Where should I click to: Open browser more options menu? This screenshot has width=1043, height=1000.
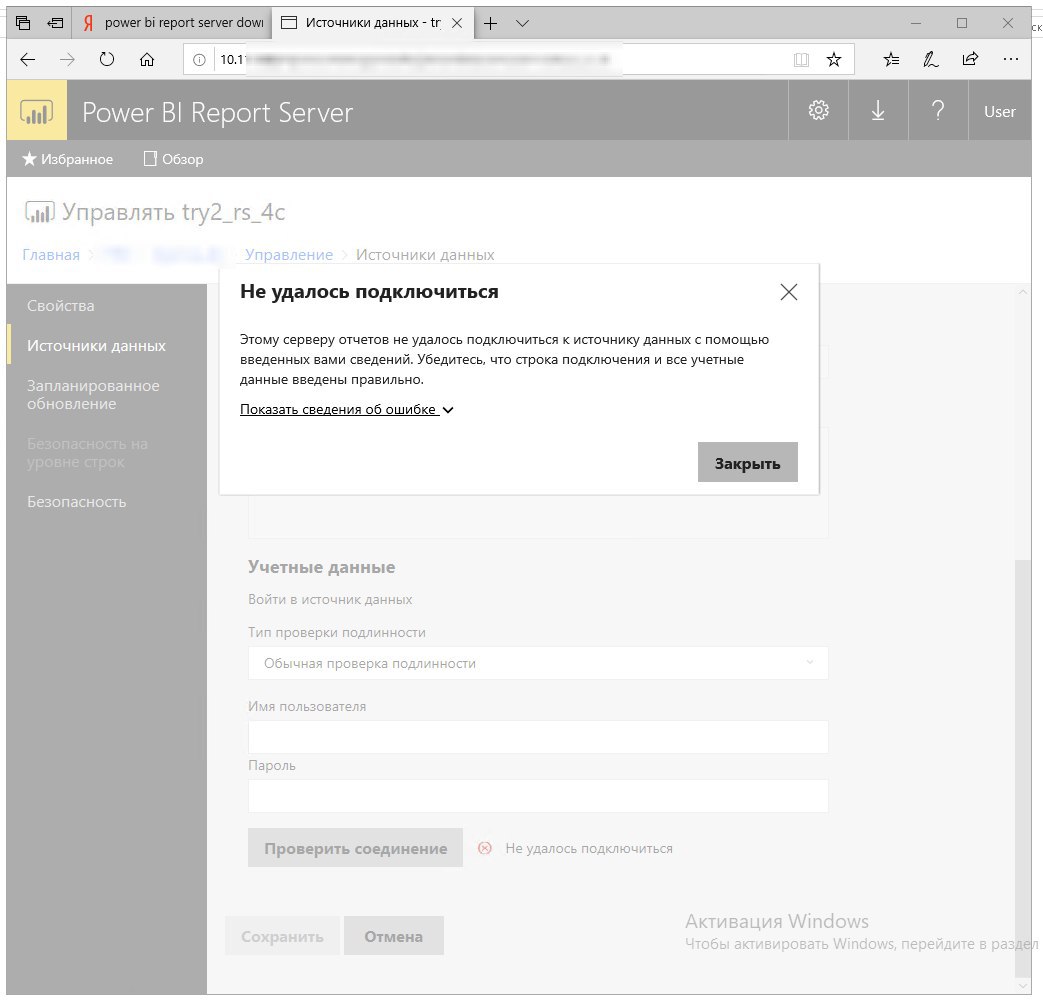tap(1010, 60)
